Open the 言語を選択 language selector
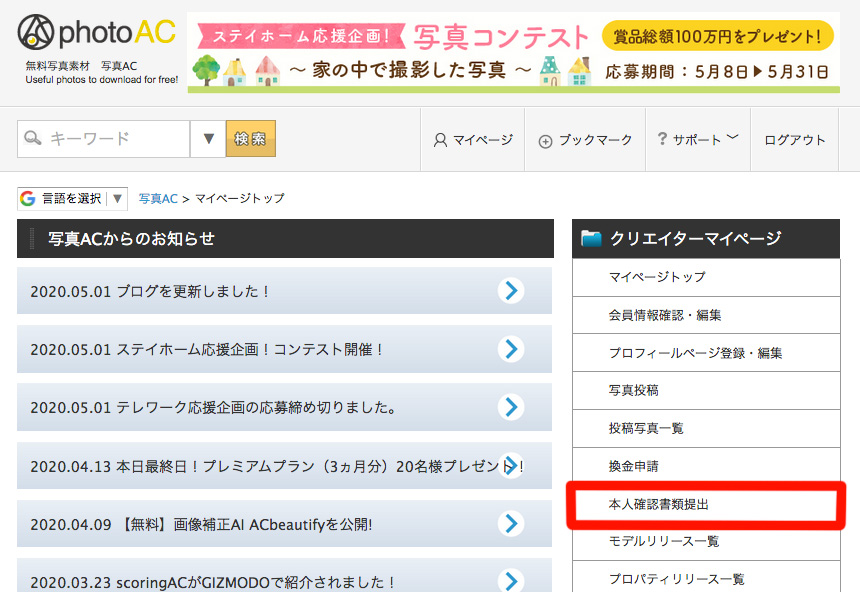 point(72,199)
